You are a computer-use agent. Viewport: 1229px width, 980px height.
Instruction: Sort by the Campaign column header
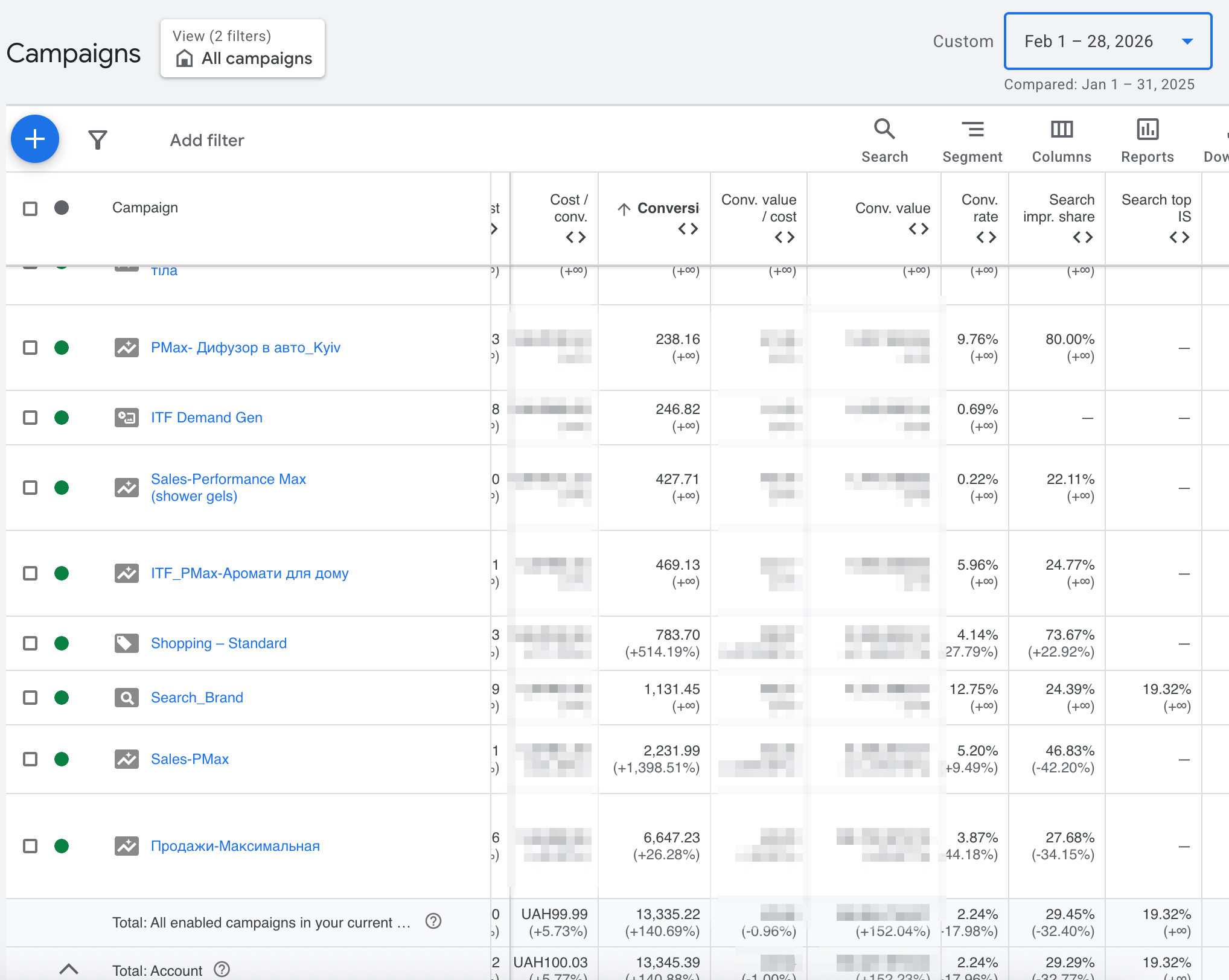coord(145,208)
